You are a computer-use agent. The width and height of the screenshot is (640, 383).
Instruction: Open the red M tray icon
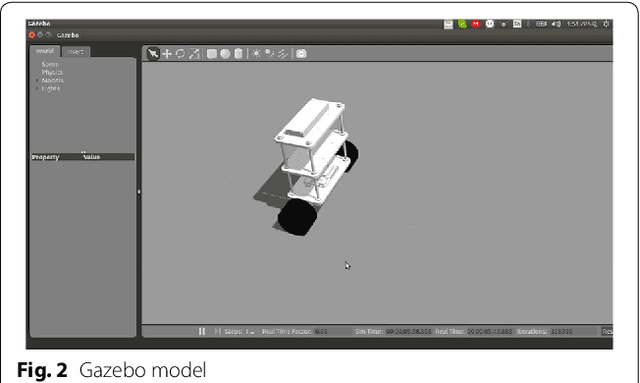(x=476, y=24)
